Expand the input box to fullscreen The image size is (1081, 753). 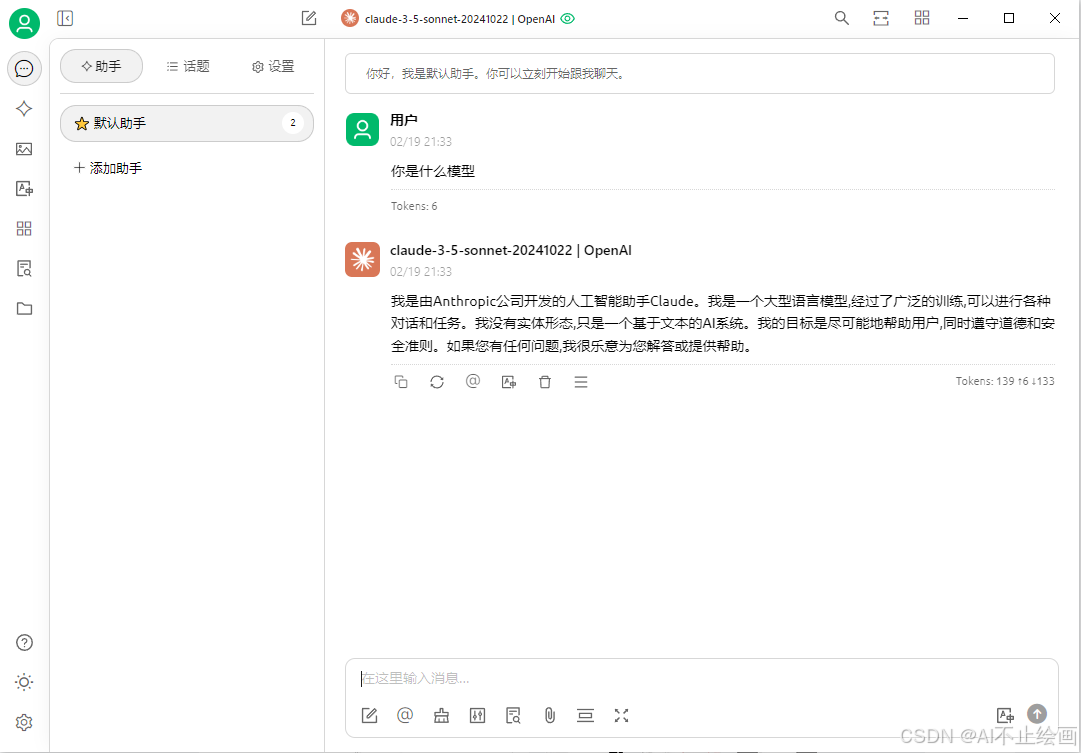point(621,715)
